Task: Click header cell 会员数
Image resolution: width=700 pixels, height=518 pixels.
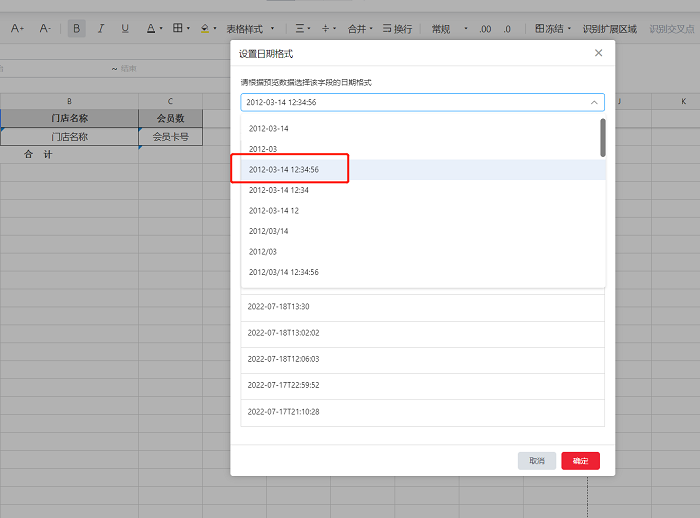Action: point(171,118)
